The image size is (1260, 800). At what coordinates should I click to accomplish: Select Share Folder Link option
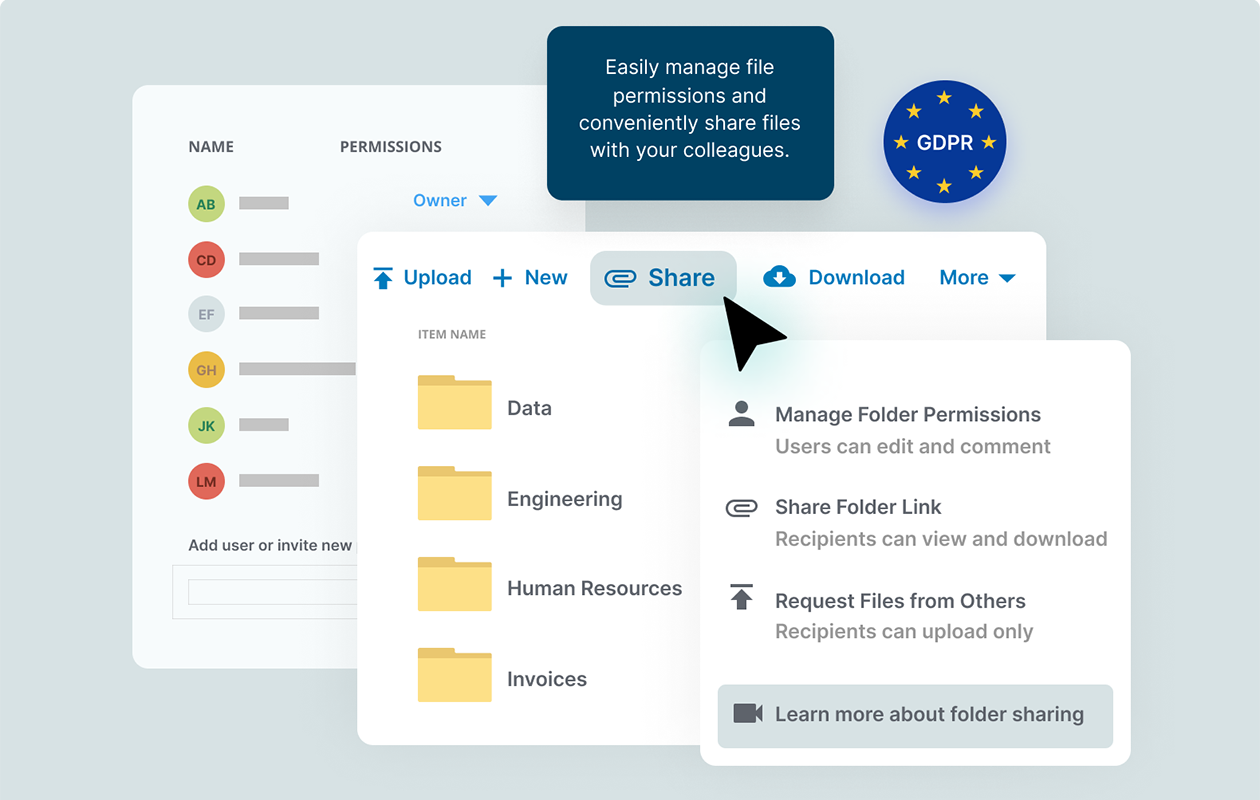coord(858,507)
